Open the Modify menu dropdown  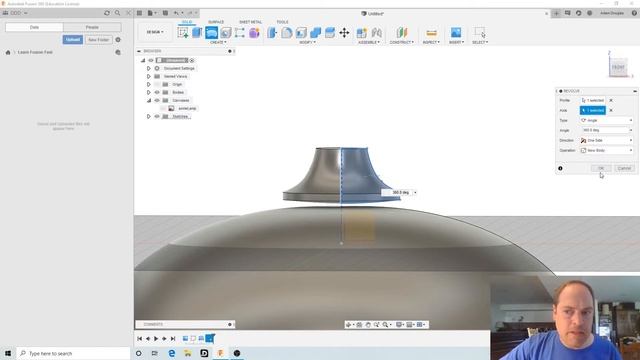[x=307, y=42]
